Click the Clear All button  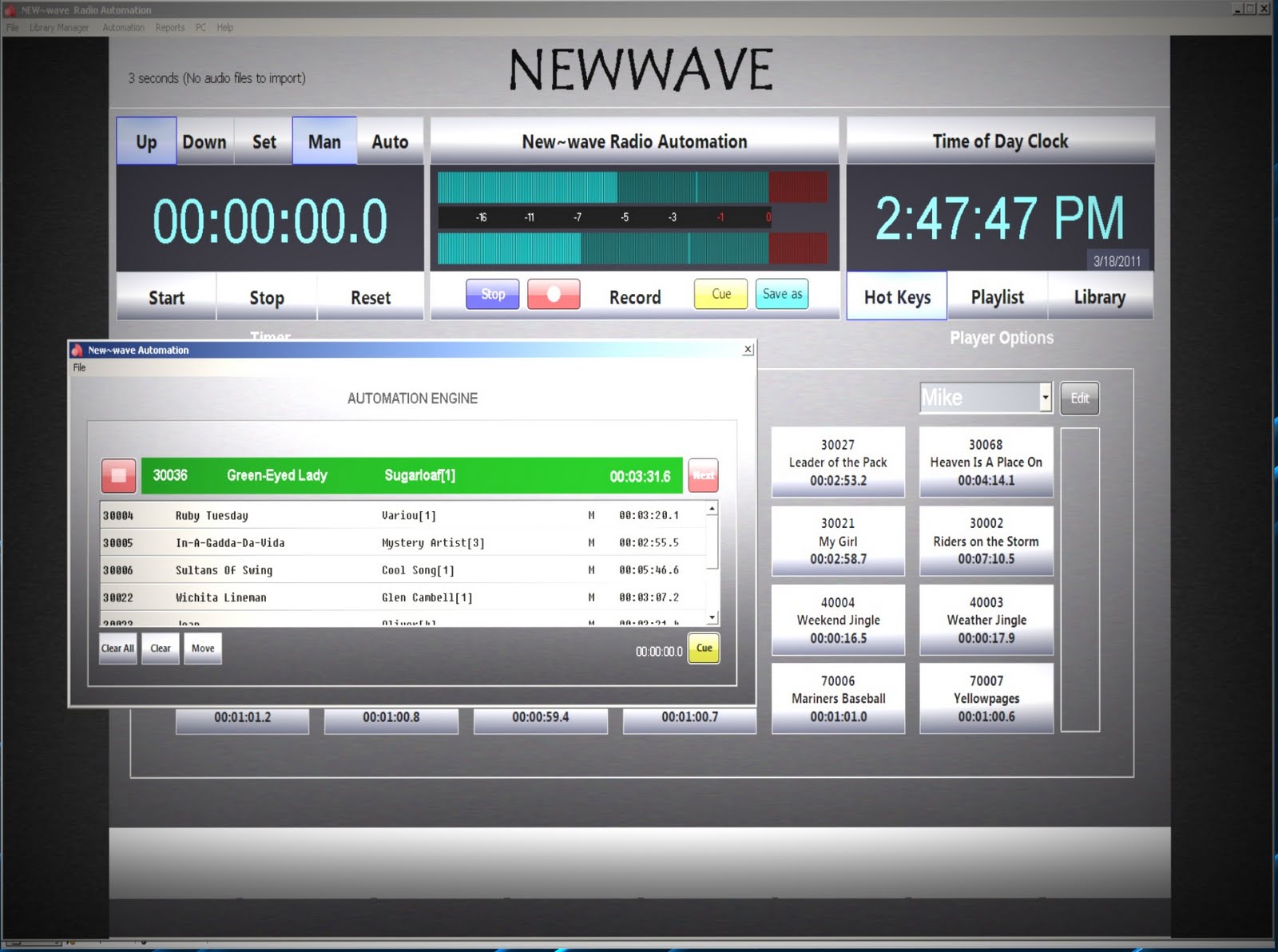[x=117, y=648]
